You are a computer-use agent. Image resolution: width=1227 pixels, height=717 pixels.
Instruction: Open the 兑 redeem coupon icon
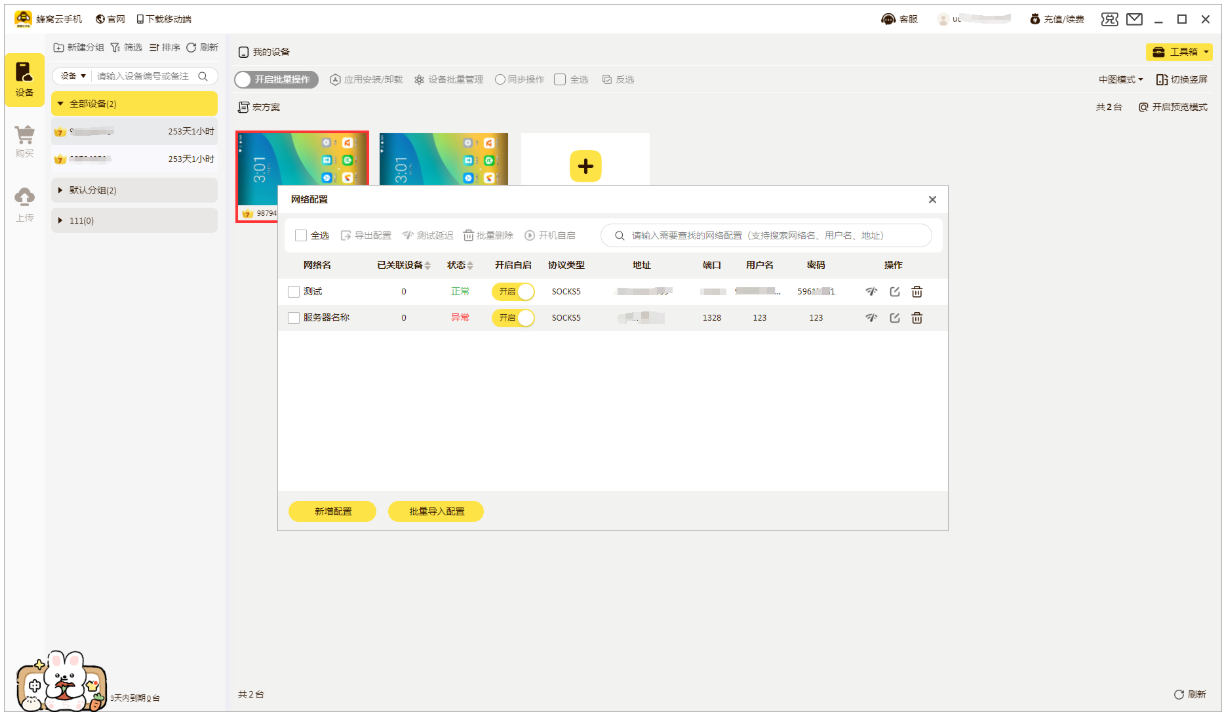pos(1109,20)
